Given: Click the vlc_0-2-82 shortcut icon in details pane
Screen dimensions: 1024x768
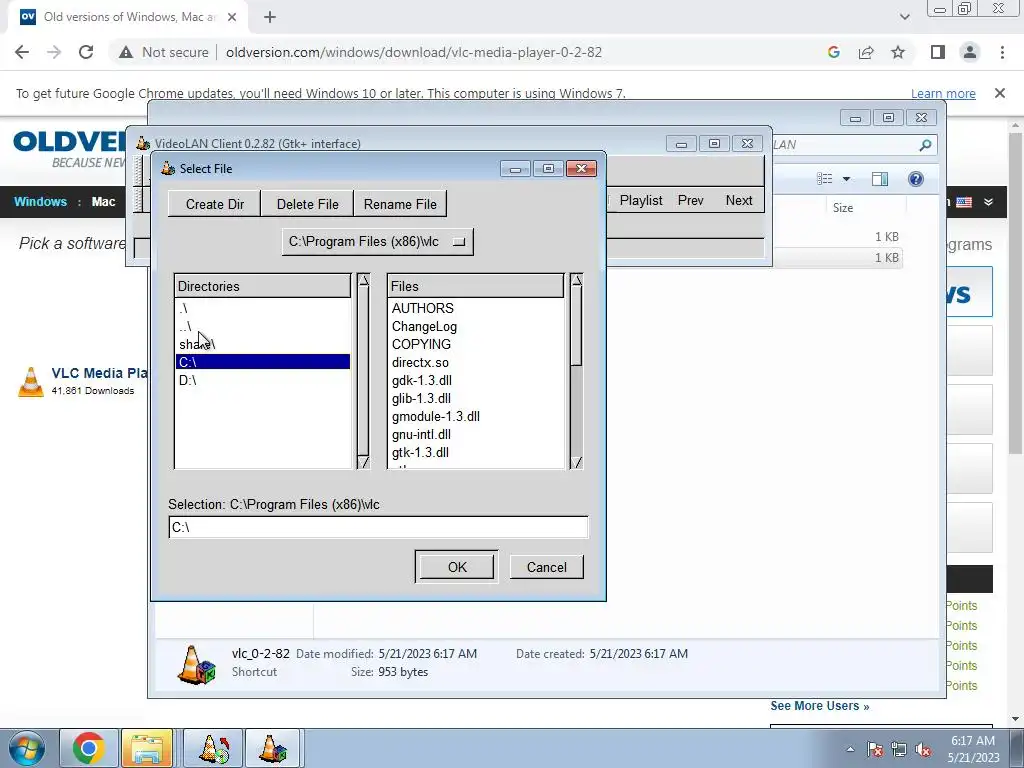Looking at the screenshot, I should 196,664.
